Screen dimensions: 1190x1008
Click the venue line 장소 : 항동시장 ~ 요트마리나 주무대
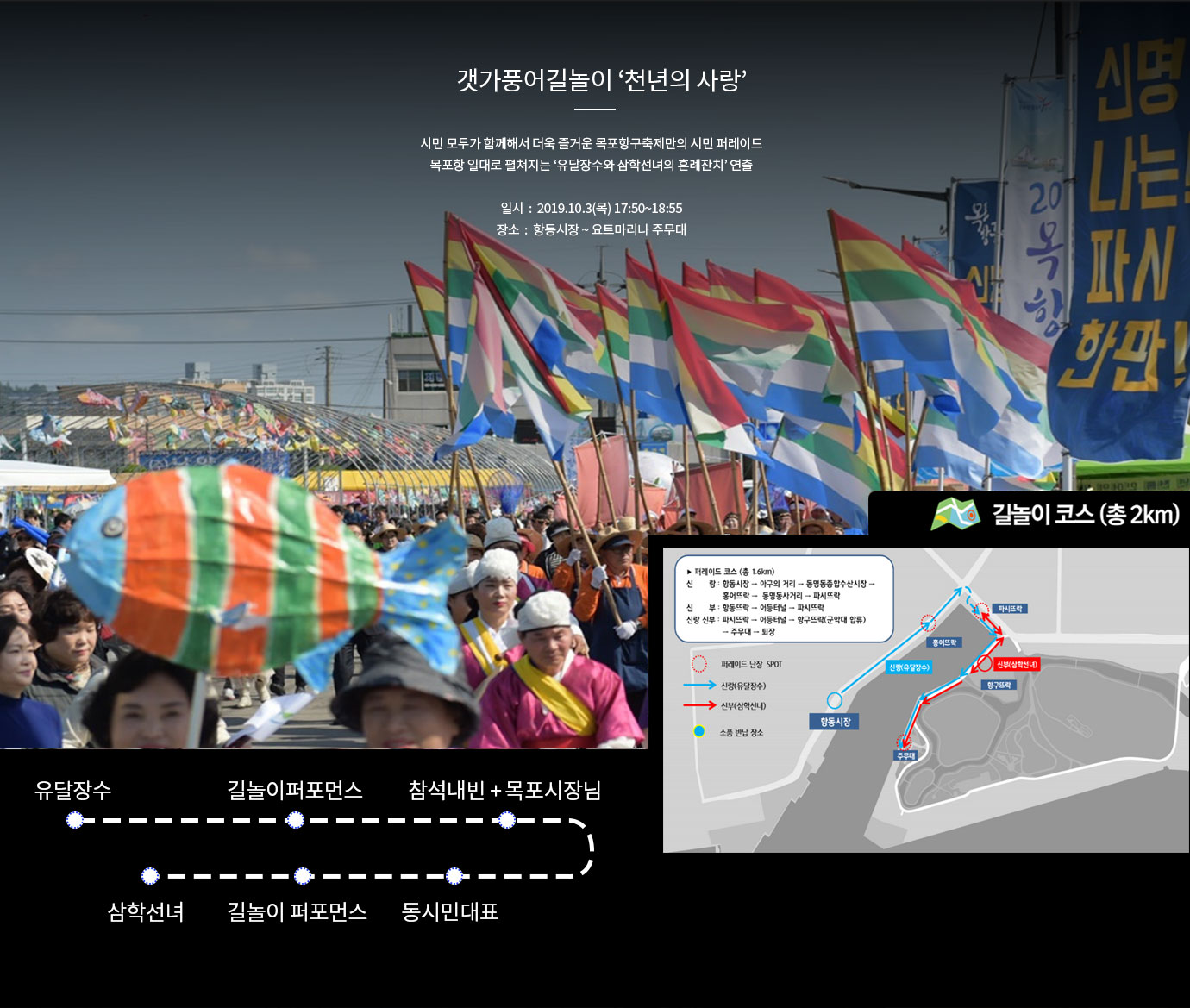click(x=592, y=229)
